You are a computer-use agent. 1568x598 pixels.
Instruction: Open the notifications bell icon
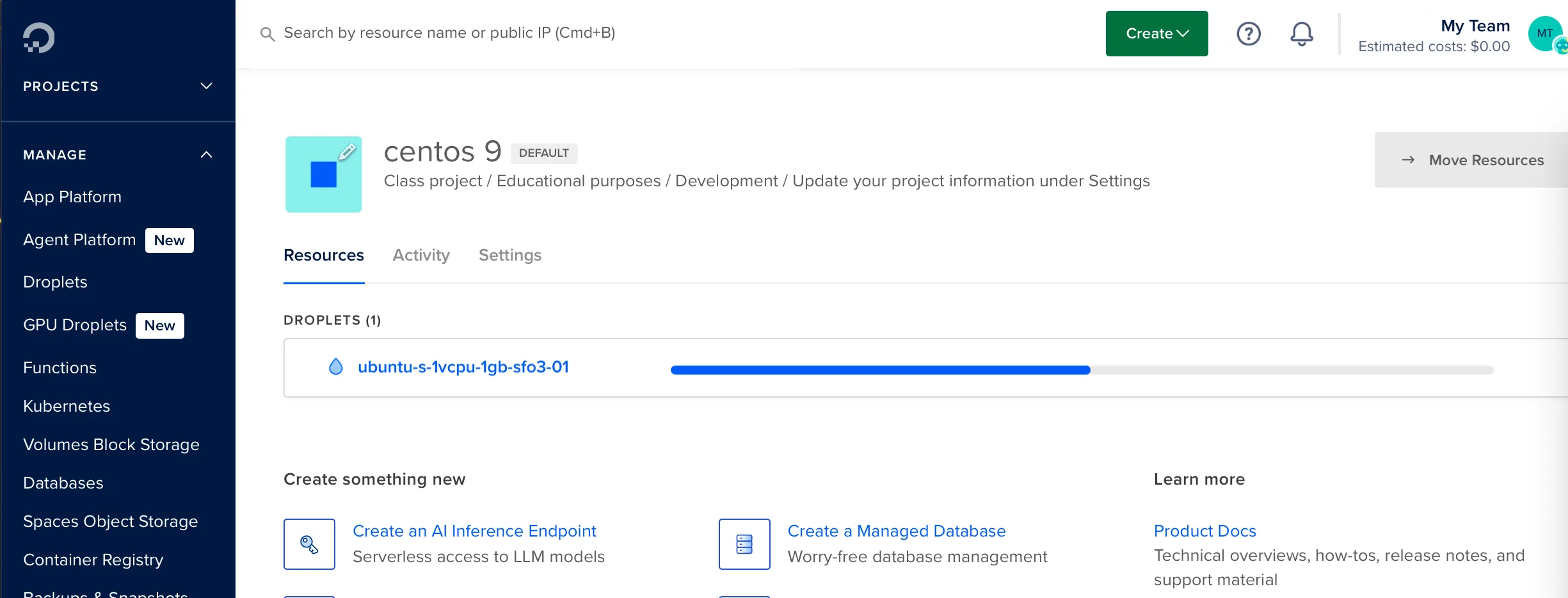tap(1301, 34)
